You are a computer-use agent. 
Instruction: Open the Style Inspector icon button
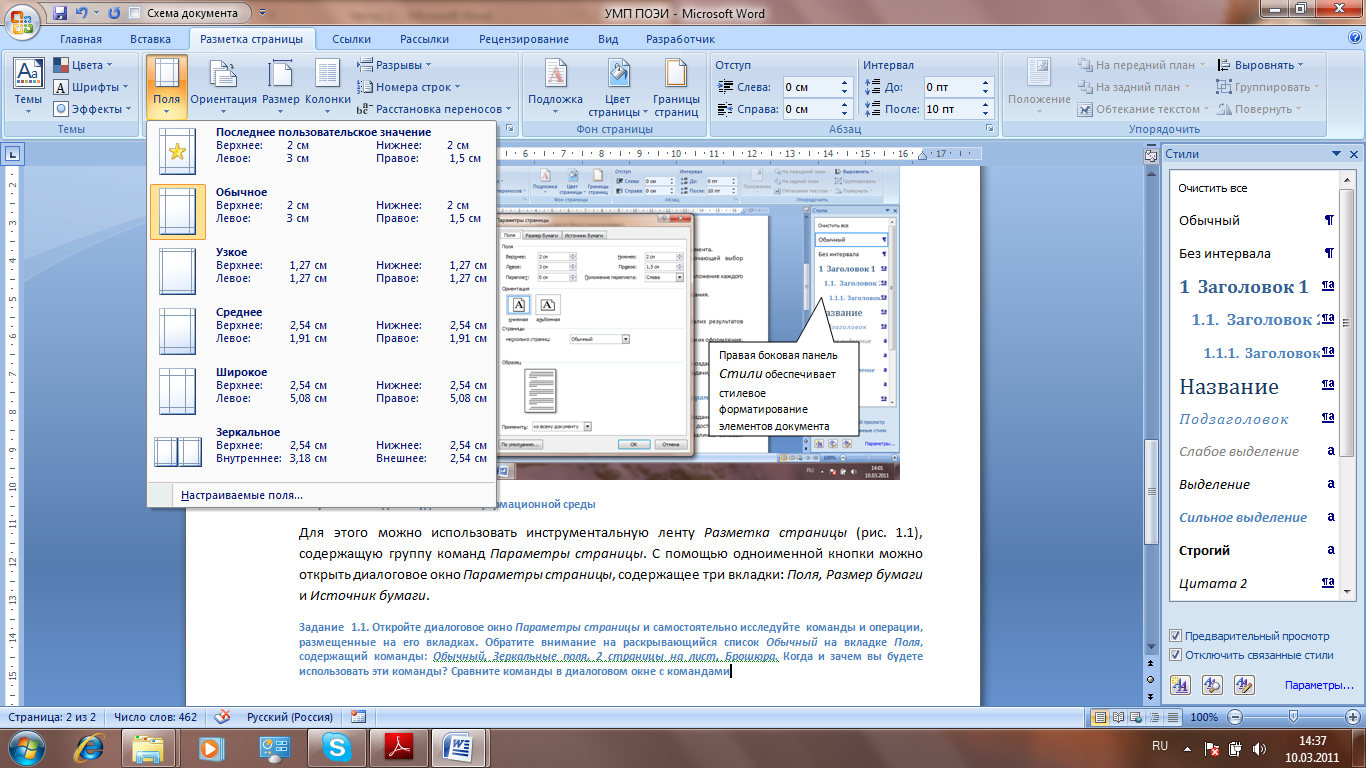pos(1212,685)
